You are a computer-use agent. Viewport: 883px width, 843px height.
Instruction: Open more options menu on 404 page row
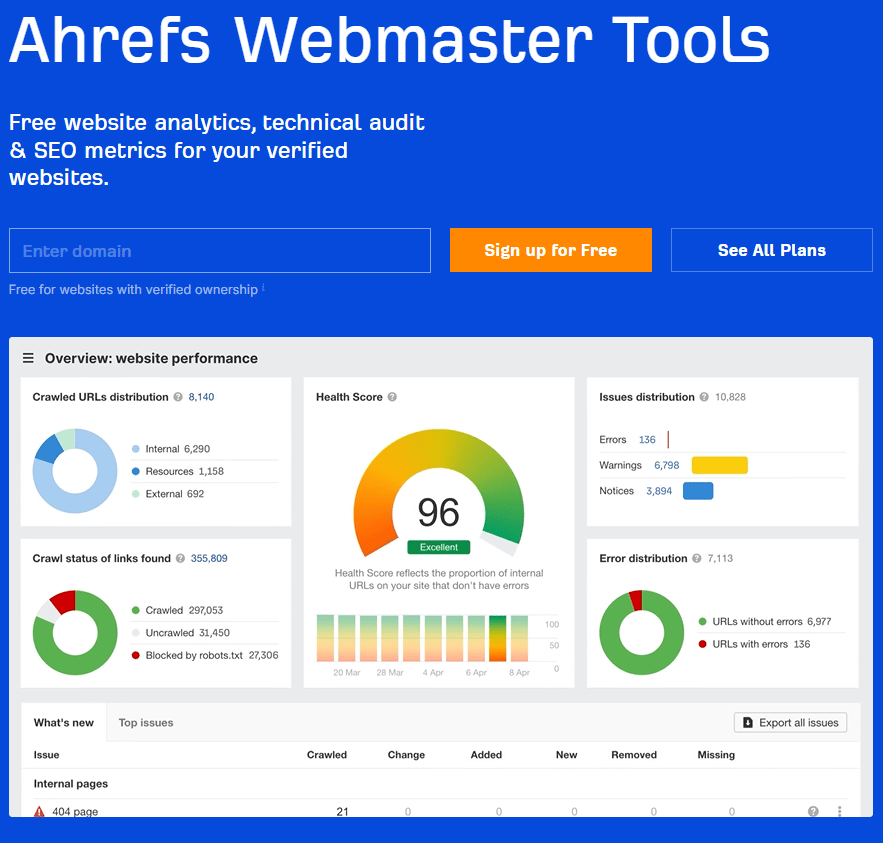point(839,811)
